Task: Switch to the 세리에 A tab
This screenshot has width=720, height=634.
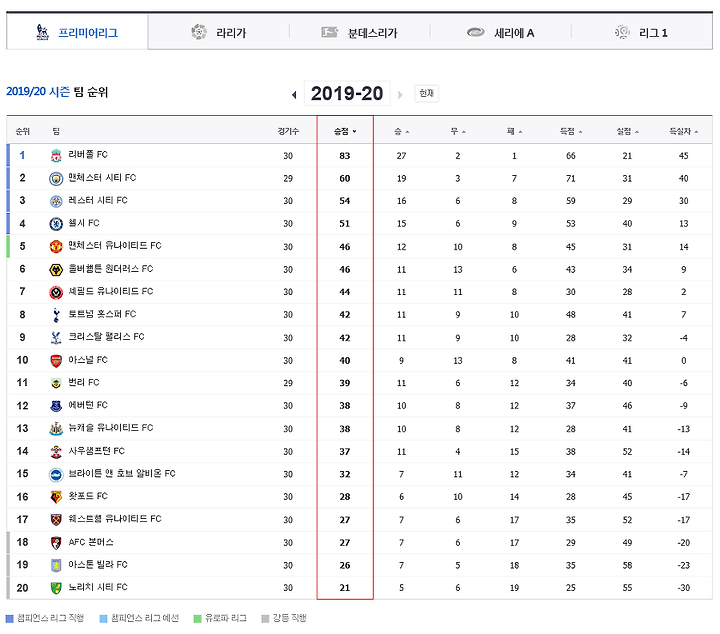Action: (x=501, y=33)
